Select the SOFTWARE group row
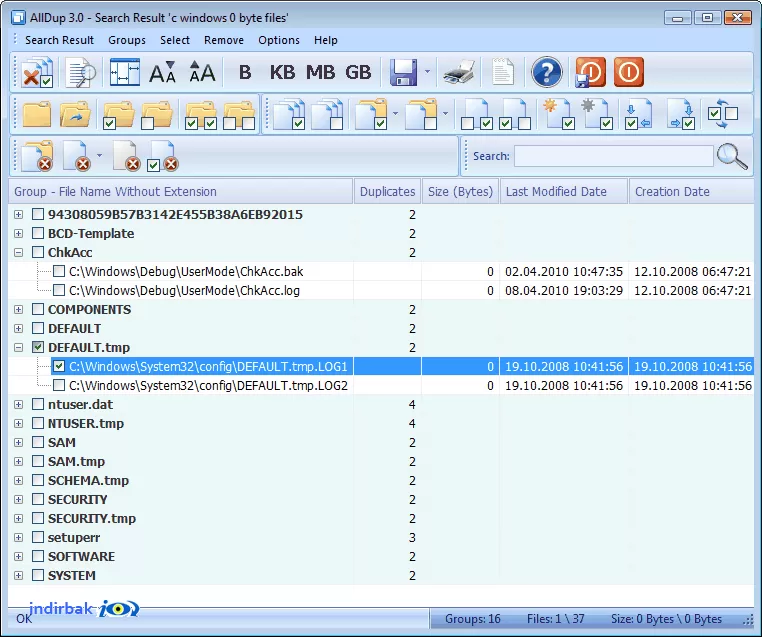This screenshot has width=762, height=637. 381,556
